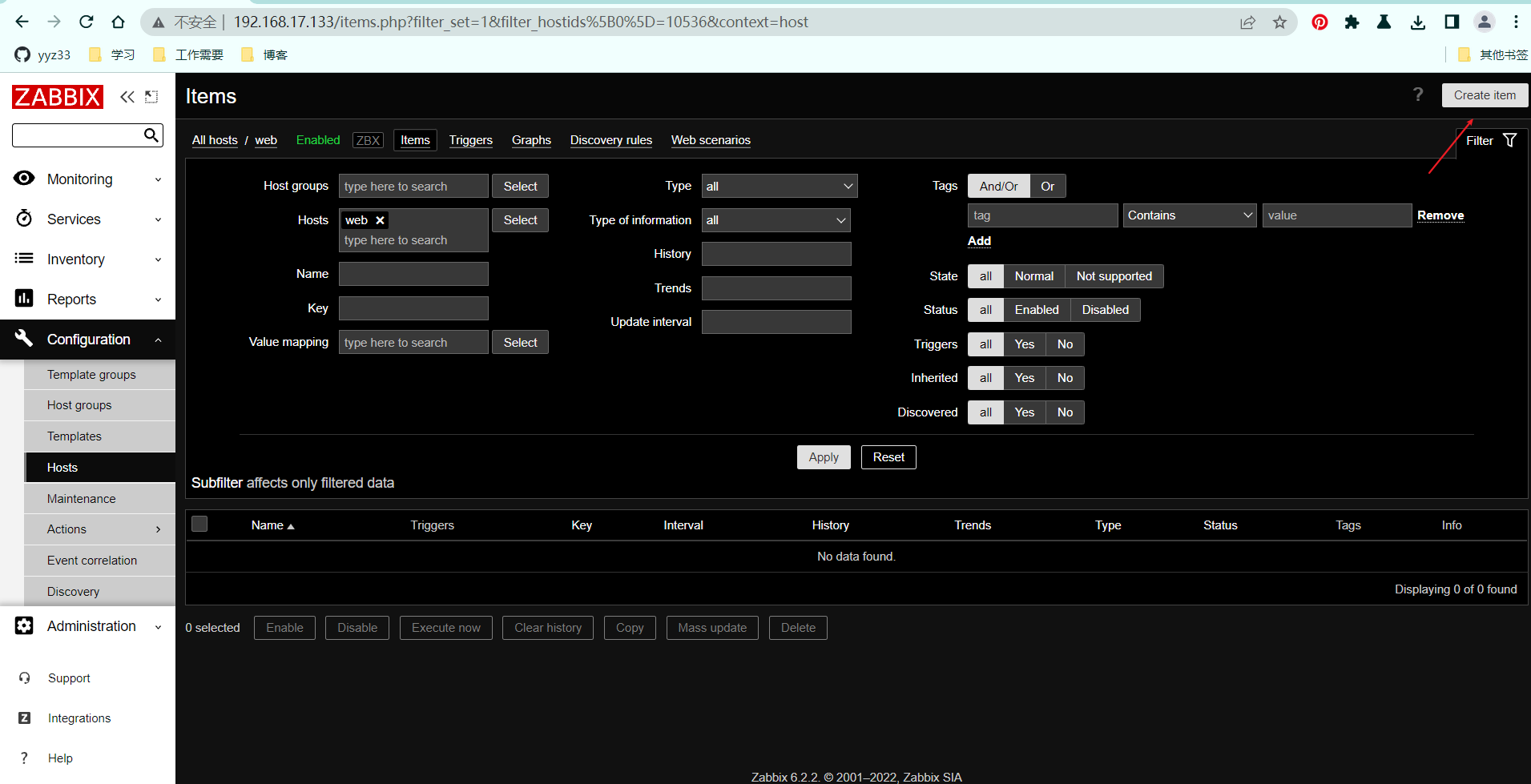
Task: Switch to the Graphs tab
Action: [531, 140]
